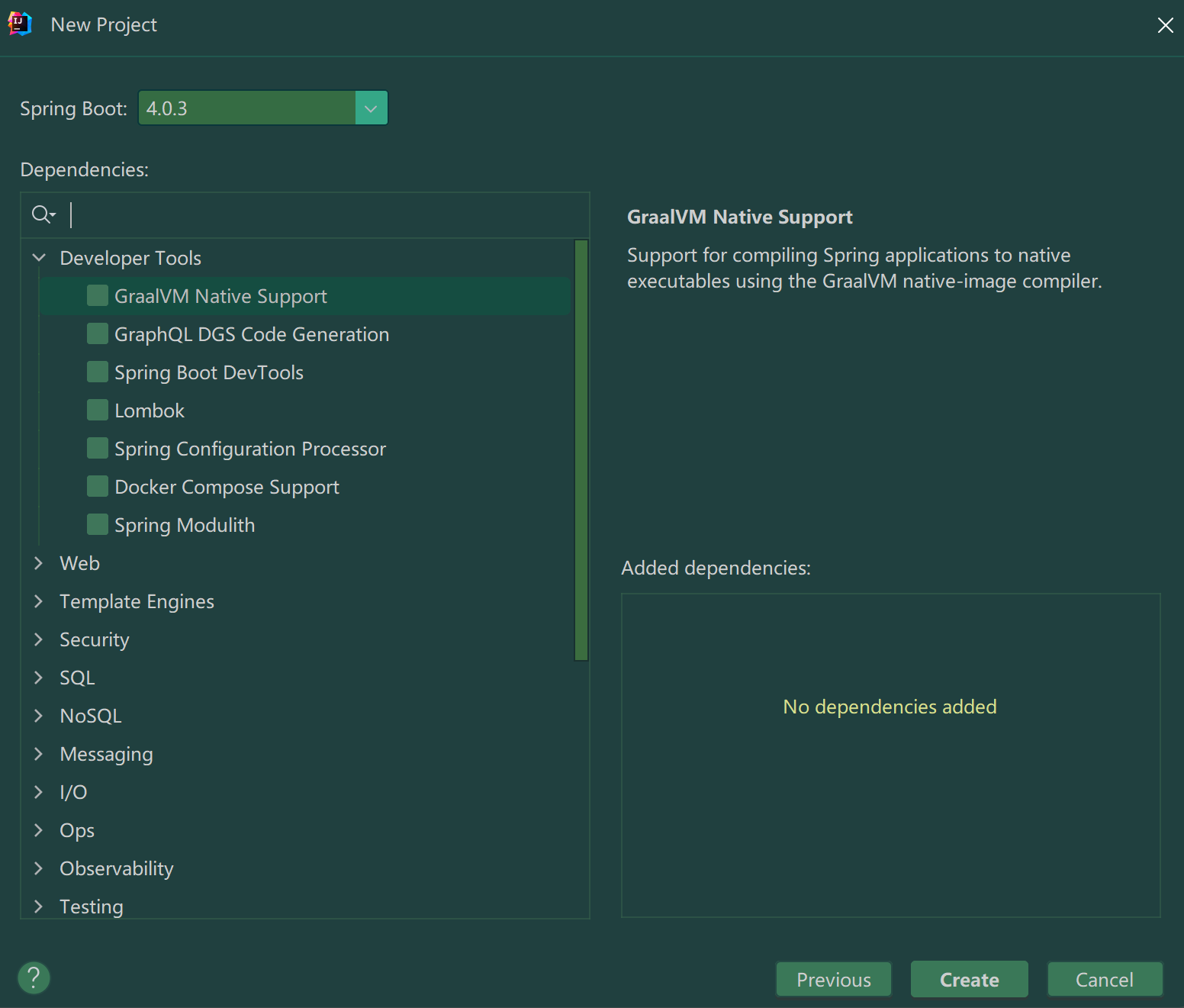
Task: Click the help question mark icon
Action: click(x=34, y=977)
